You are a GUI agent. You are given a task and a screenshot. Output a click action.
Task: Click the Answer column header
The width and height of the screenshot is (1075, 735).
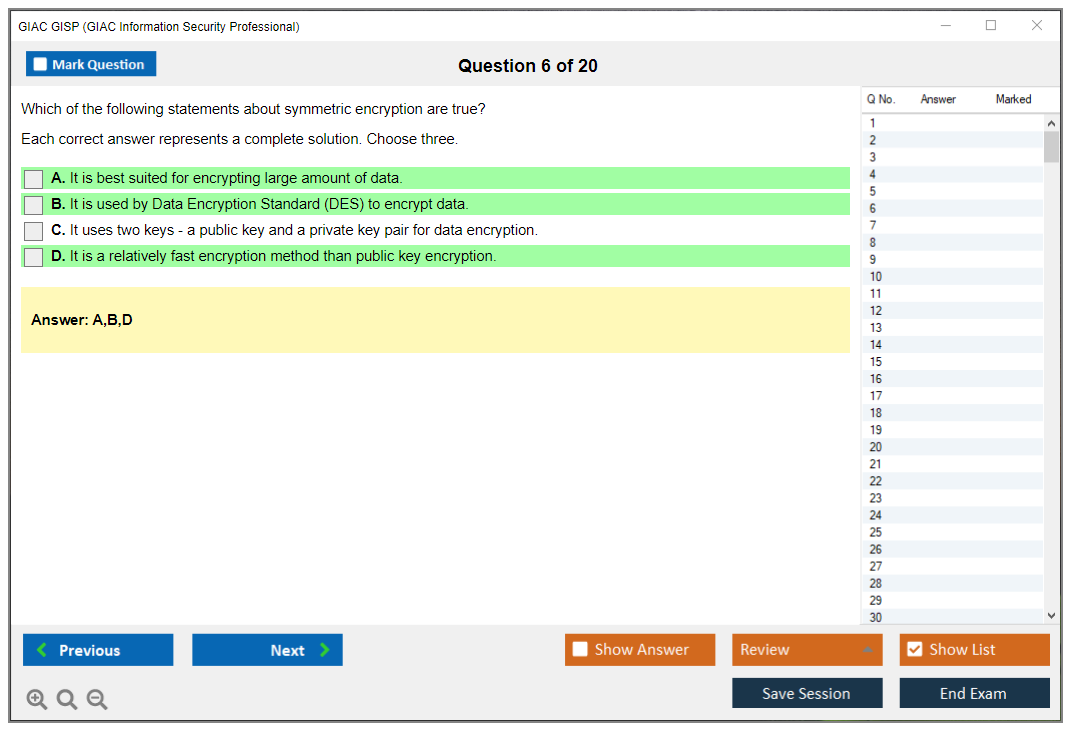click(938, 99)
